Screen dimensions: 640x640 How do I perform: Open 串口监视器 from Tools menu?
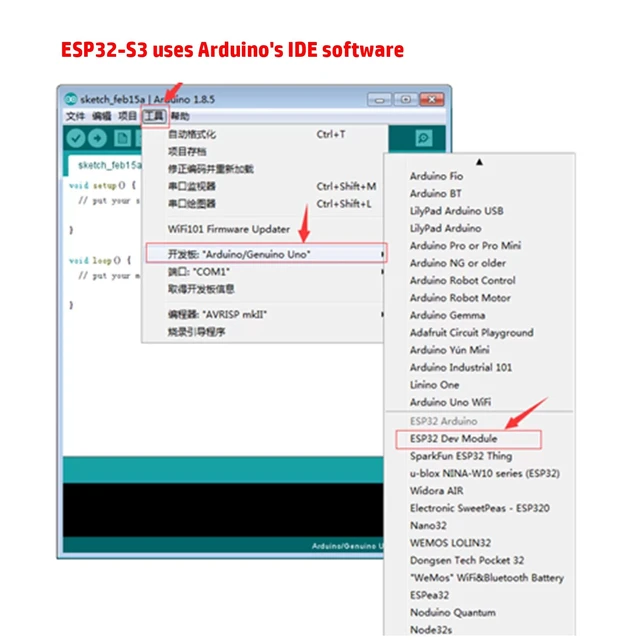point(263,187)
